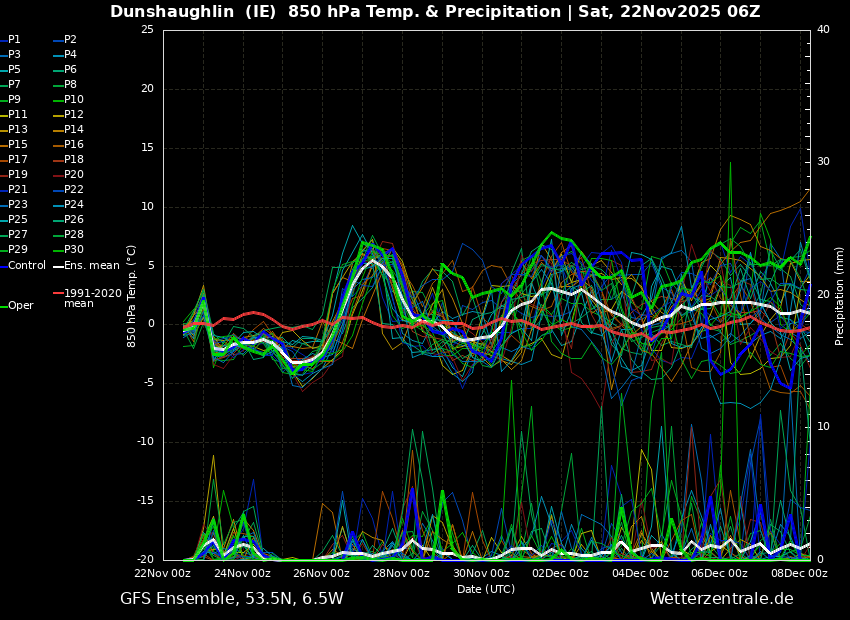Click the 06Dec 00z date tick

click(x=719, y=573)
